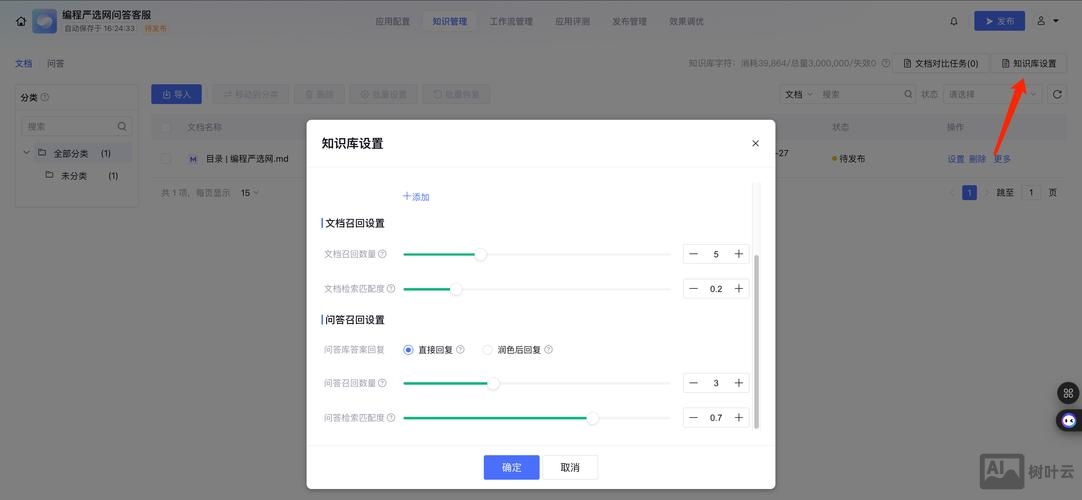Switch to 发布管理 tab
The height and width of the screenshot is (500, 1082).
[x=629, y=21]
